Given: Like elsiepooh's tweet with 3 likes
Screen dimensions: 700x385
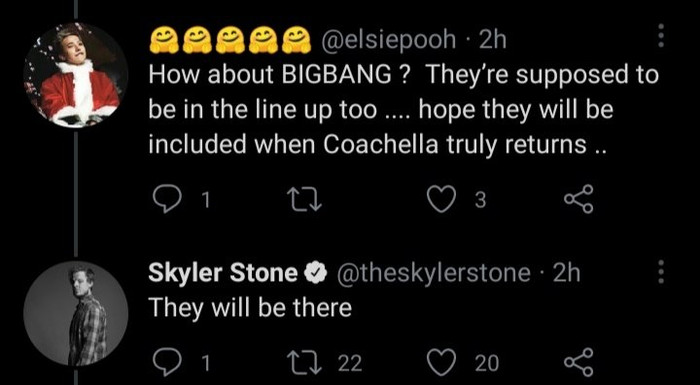Looking at the screenshot, I should pyautogui.click(x=439, y=201).
